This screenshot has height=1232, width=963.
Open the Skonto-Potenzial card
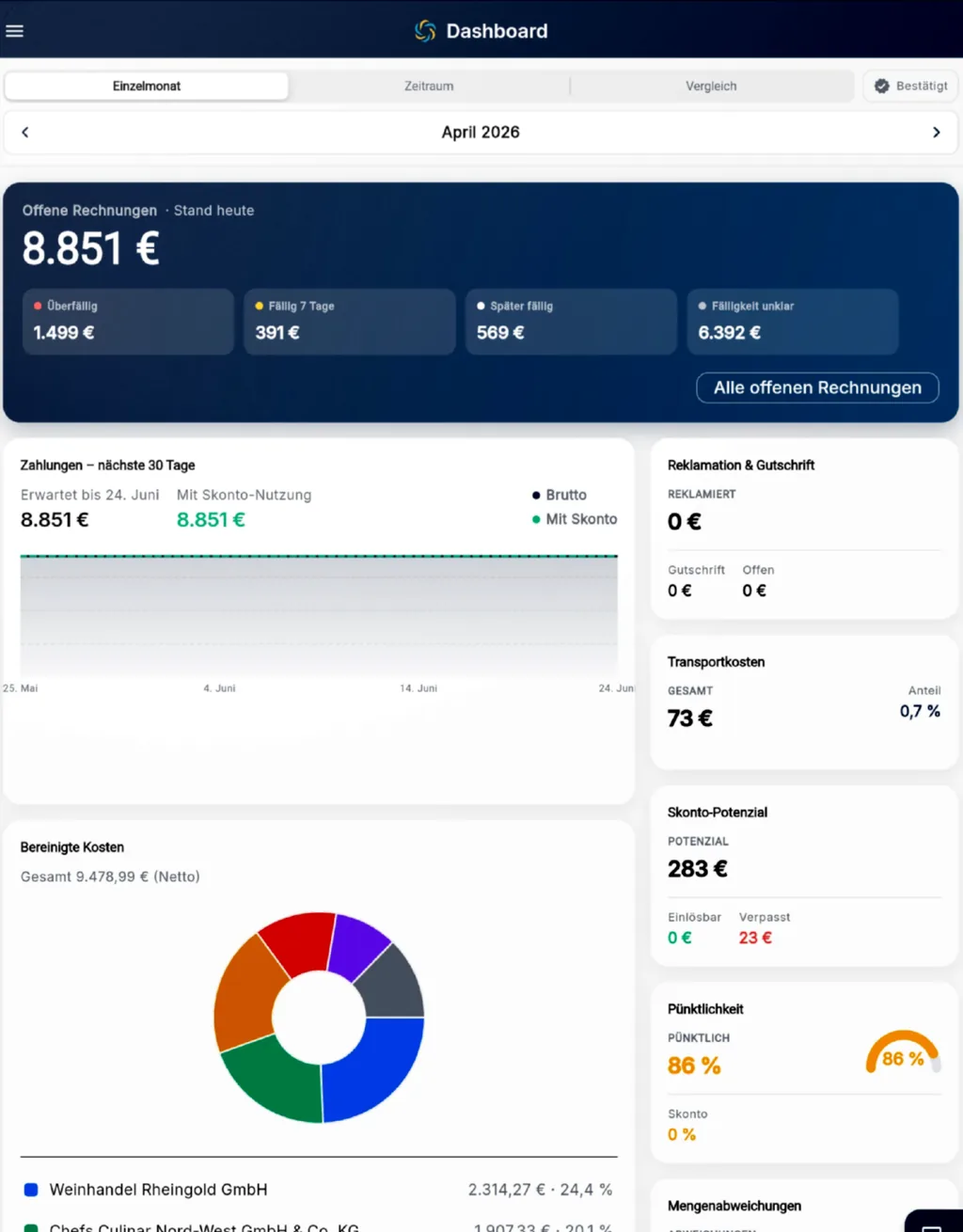[x=804, y=876]
